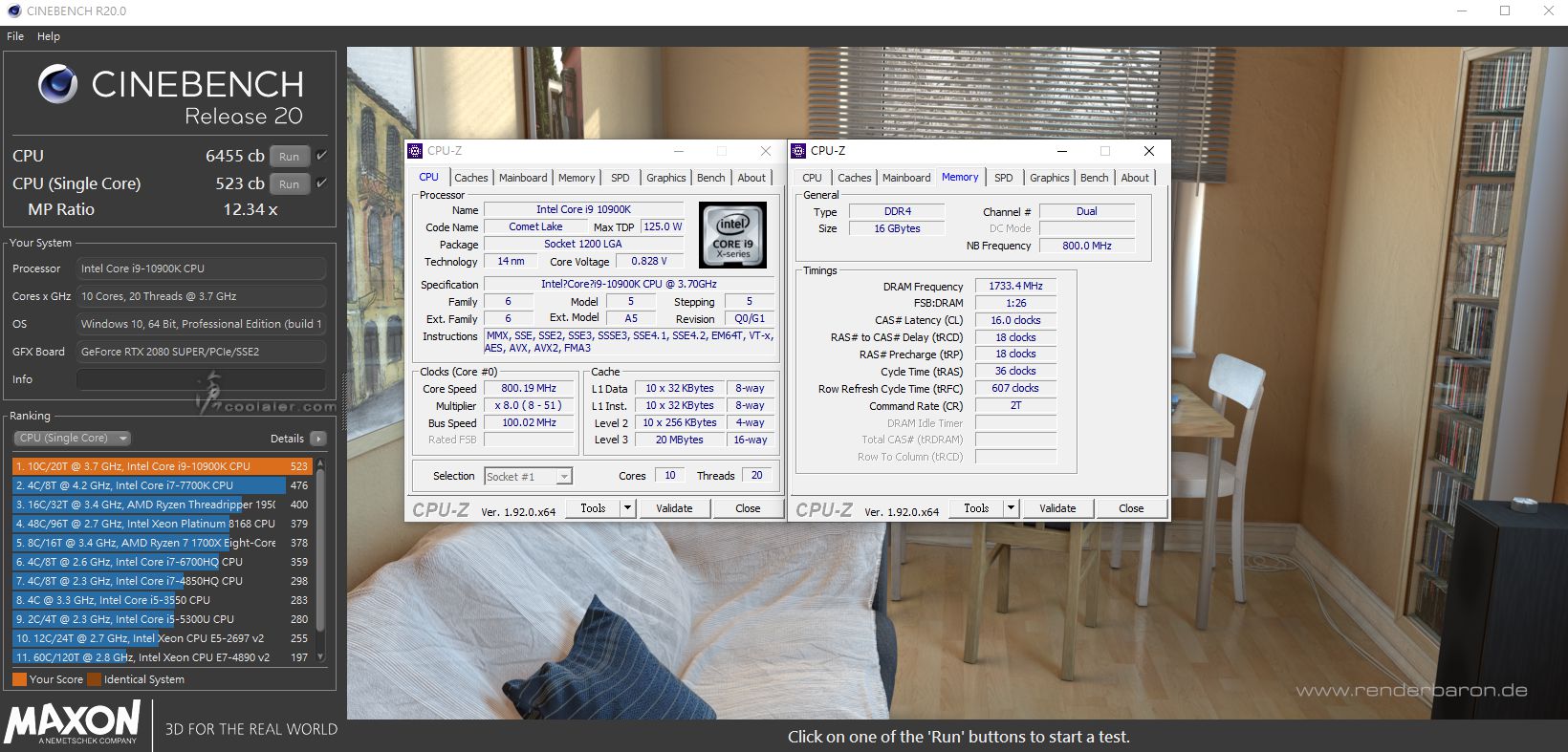Select ranking entry AMD Ryzen 7 1700X

(x=163, y=543)
